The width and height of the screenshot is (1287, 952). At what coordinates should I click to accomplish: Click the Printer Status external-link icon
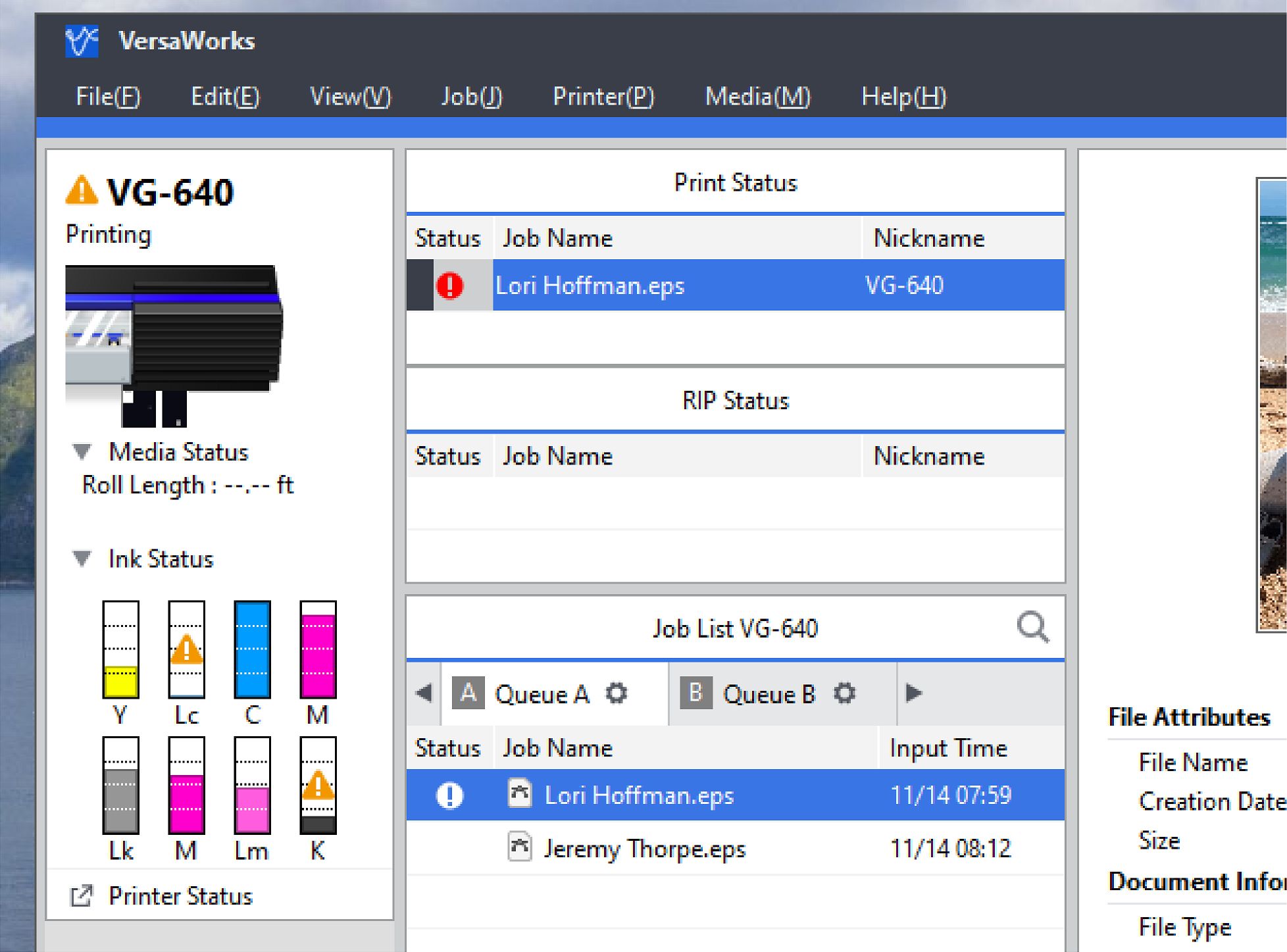tap(82, 896)
